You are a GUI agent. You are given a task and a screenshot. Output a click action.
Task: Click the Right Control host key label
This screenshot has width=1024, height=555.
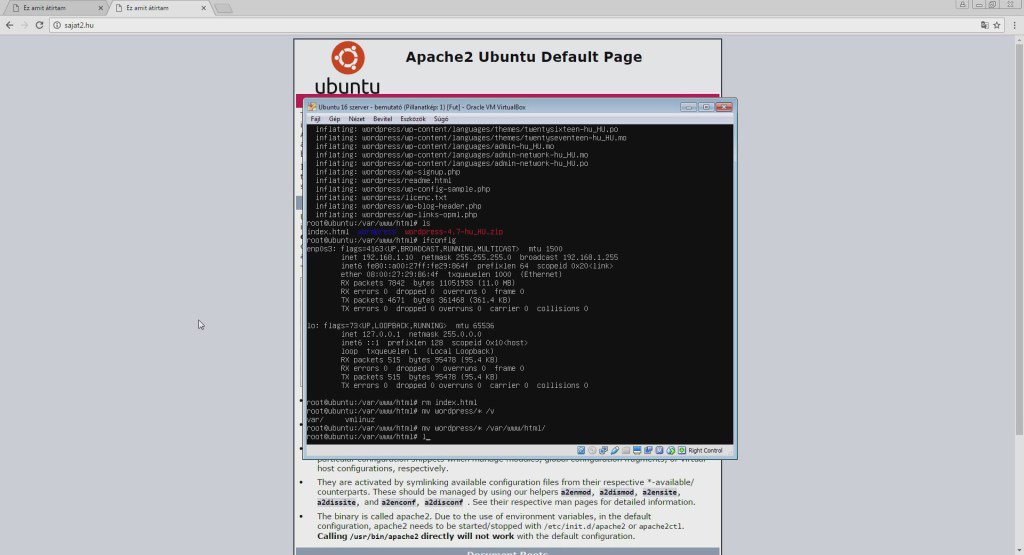tap(705, 451)
